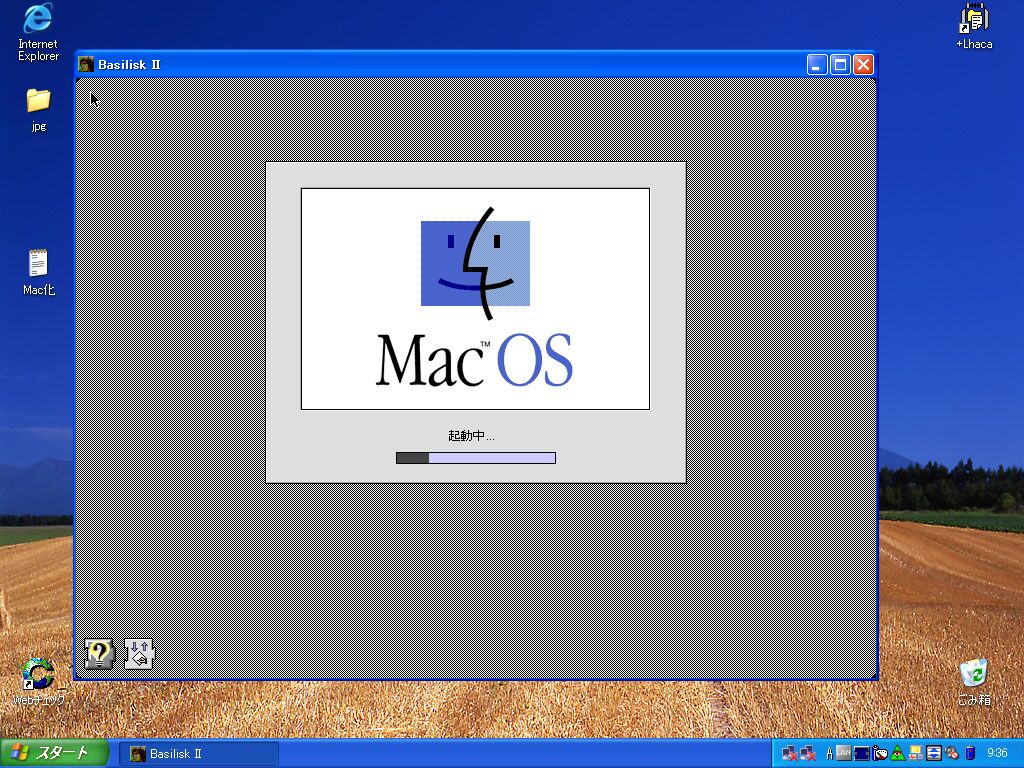Click the lightbulb question mark extension icon
Image resolution: width=1024 pixels, height=768 pixels.
99,654
